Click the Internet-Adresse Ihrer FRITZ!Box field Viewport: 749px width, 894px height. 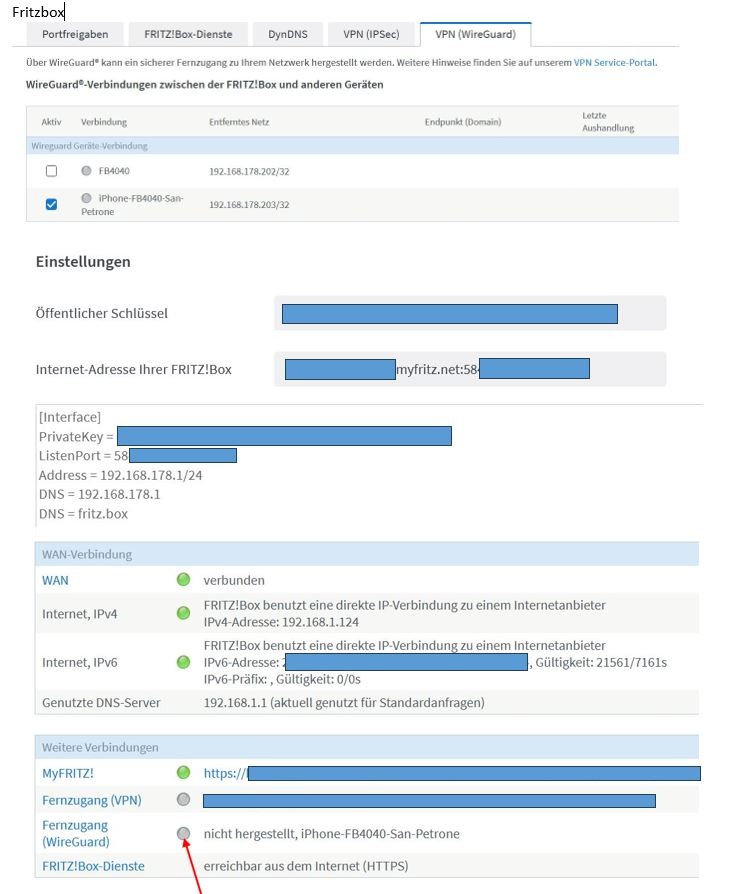[x=469, y=369]
